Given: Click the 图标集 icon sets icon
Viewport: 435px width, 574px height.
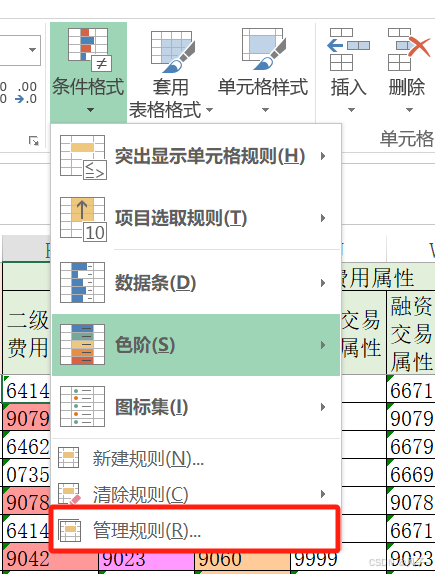Looking at the screenshot, I should pyautogui.click(x=82, y=406).
